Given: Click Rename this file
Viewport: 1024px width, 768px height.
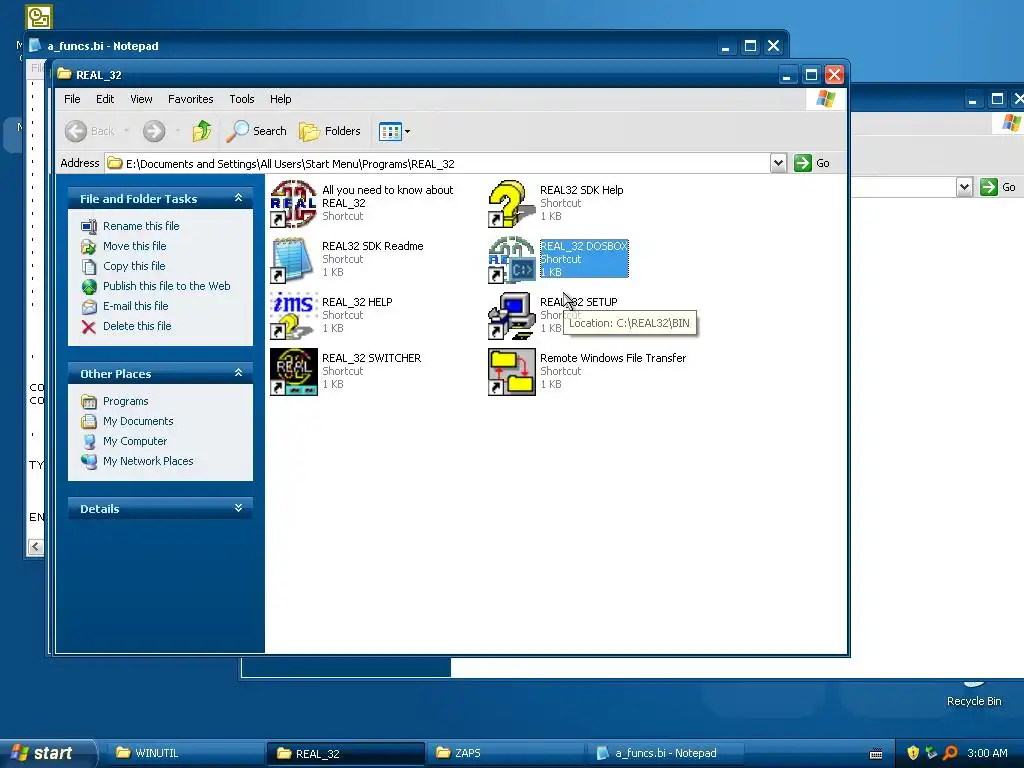Looking at the screenshot, I should click(141, 226).
